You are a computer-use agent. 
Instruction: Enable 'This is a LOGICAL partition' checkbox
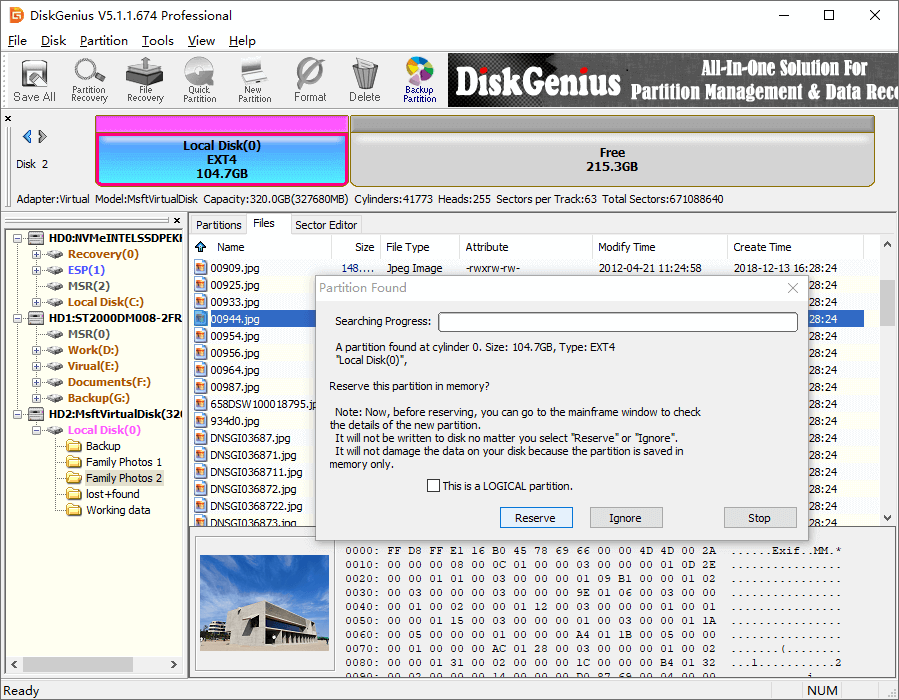click(433, 486)
